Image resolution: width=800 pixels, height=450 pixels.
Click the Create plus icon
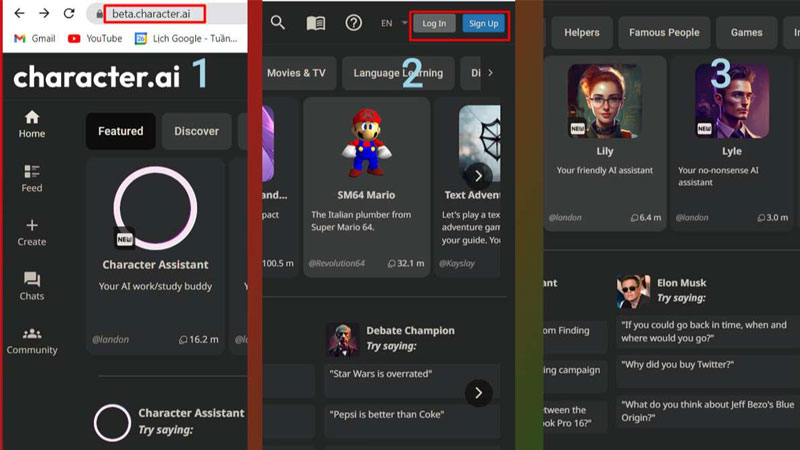(x=32, y=232)
